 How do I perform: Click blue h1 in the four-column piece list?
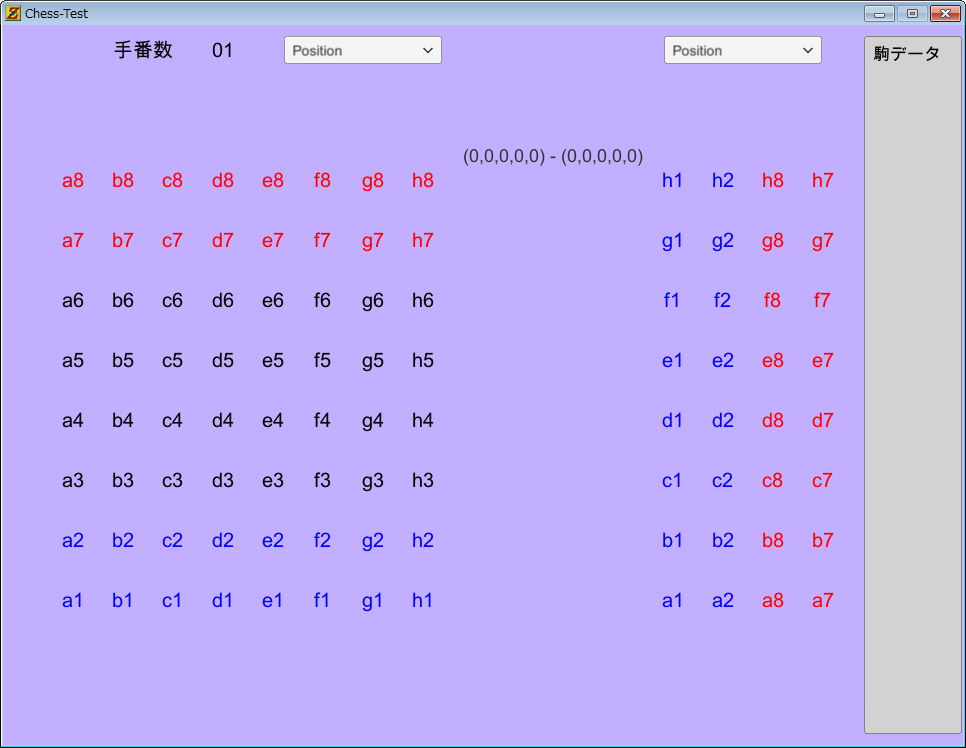coord(672,180)
